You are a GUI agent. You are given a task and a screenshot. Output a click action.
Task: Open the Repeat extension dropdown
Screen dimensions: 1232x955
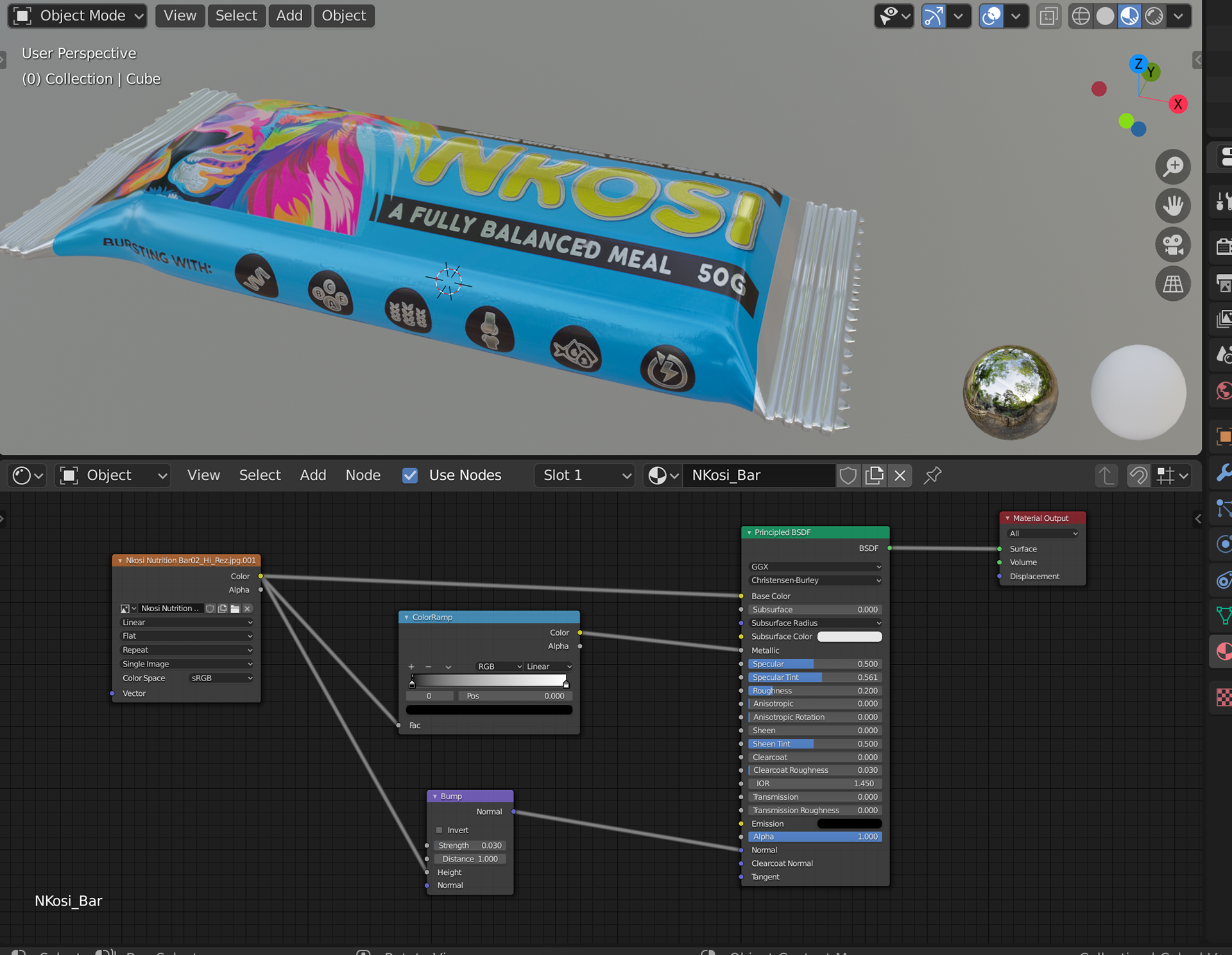(x=187, y=650)
